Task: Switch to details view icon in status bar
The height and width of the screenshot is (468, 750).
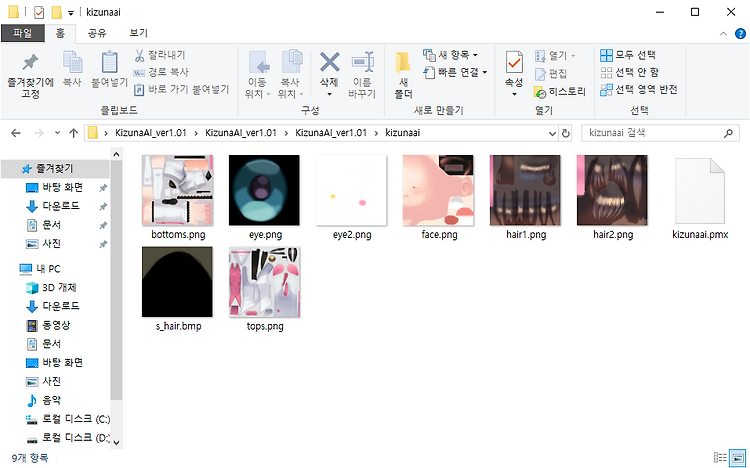Action: [x=720, y=457]
